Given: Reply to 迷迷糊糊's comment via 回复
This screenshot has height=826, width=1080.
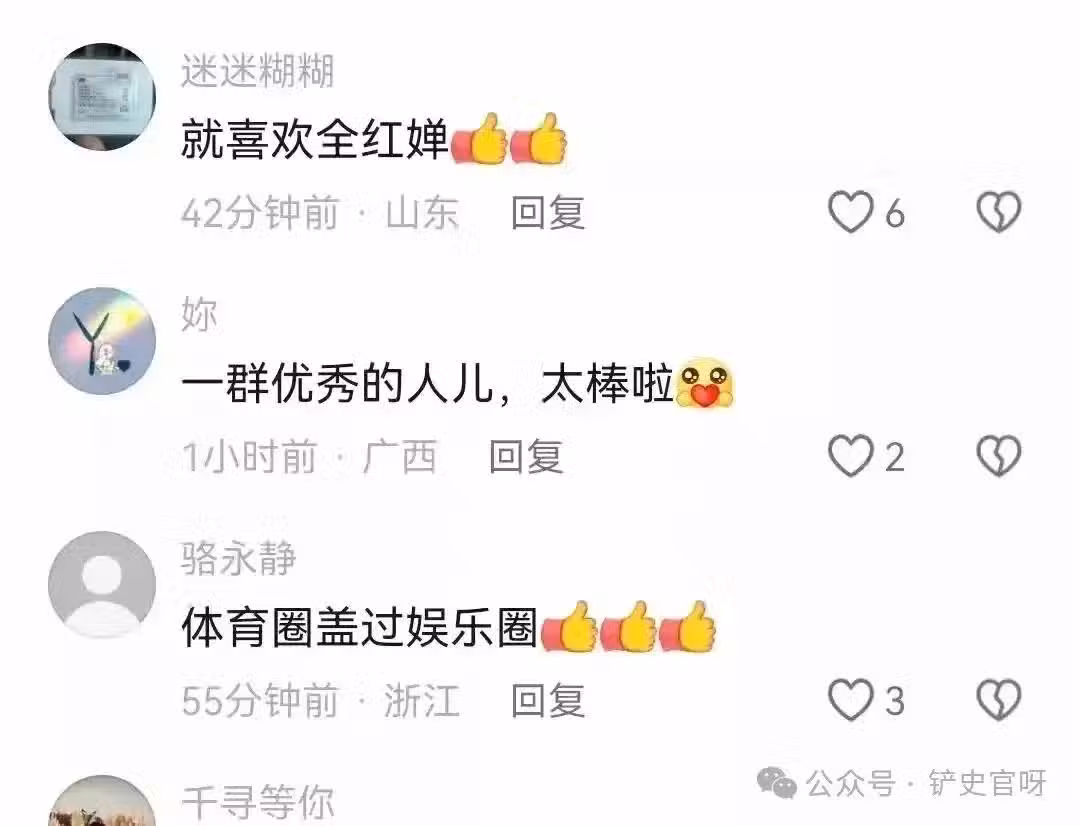Looking at the screenshot, I should click(548, 212).
